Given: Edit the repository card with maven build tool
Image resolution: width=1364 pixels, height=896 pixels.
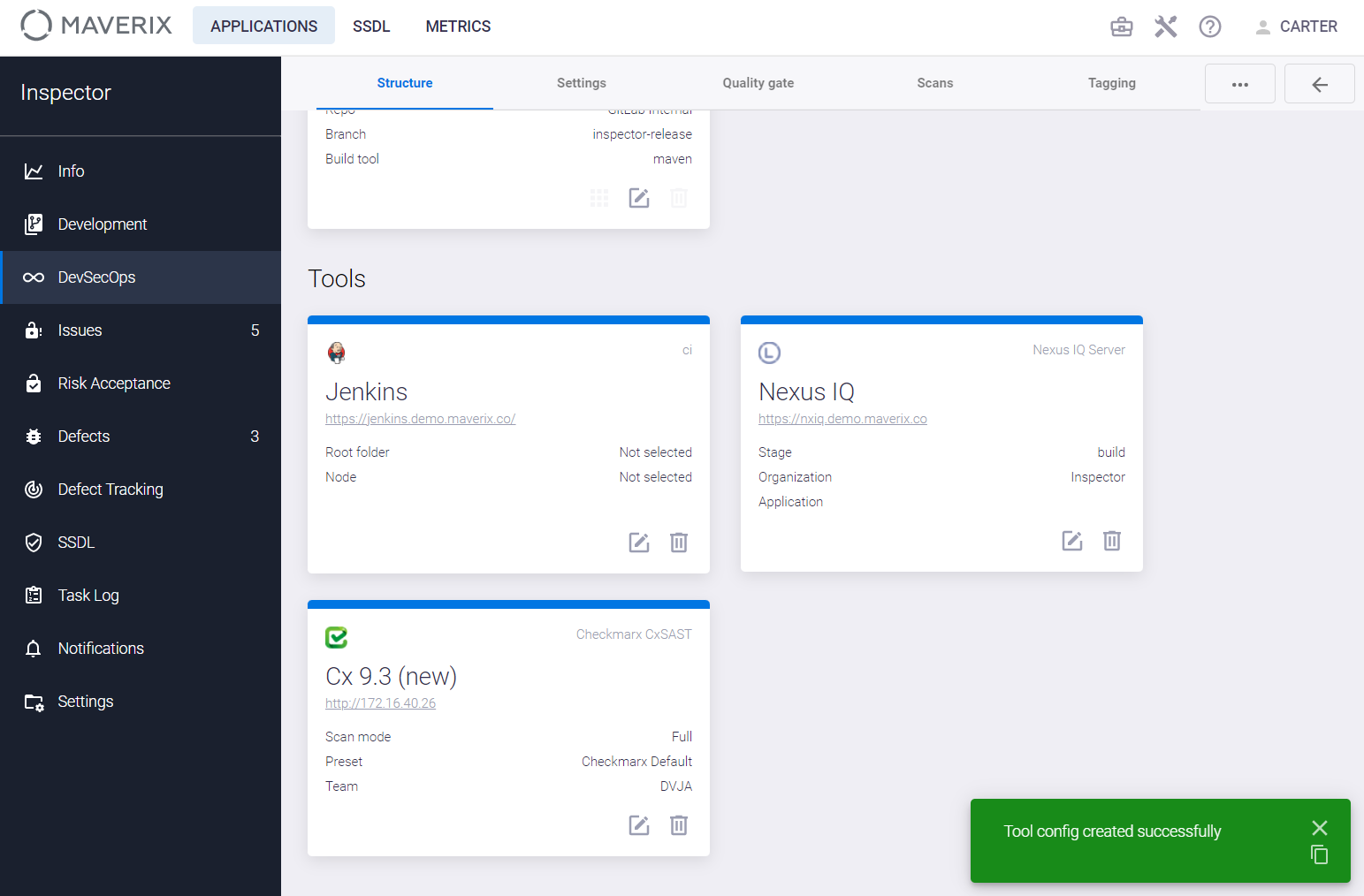Looking at the screenshot, I should 639,198.
